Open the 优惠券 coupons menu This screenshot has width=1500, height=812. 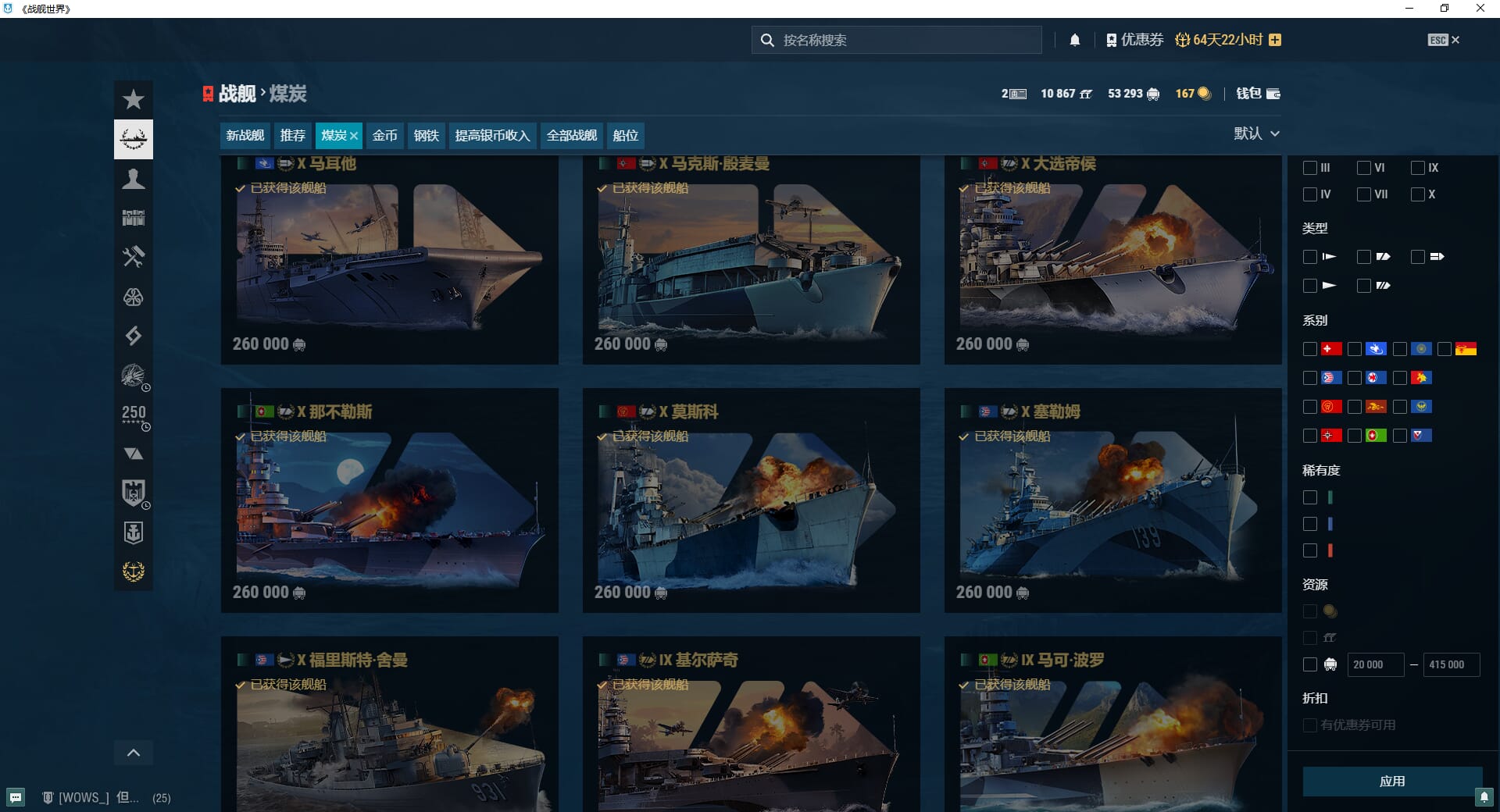pyautogui.click(x=1135, y=40)
